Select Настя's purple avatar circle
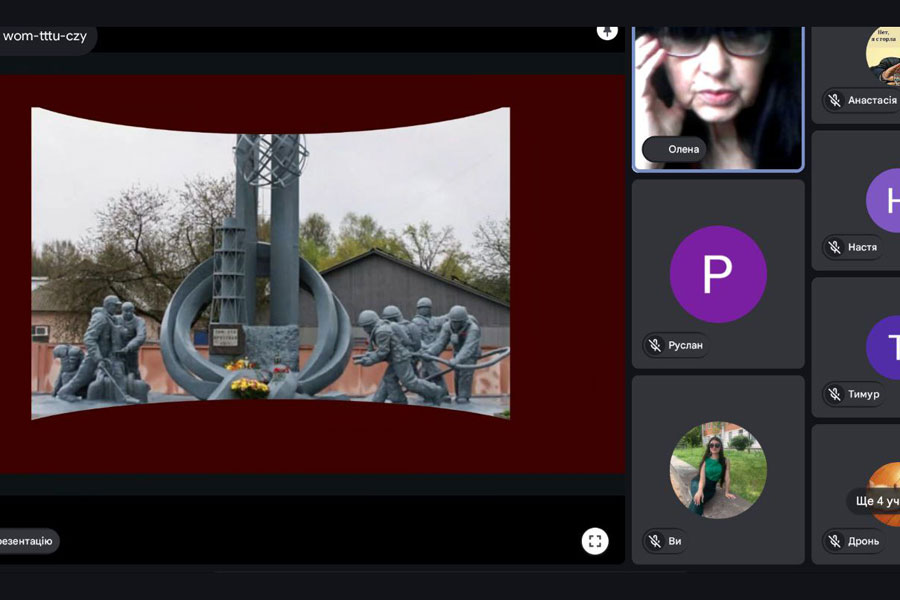Image resolution: width=900 pixels, height=600 pixels. point(884,200)
